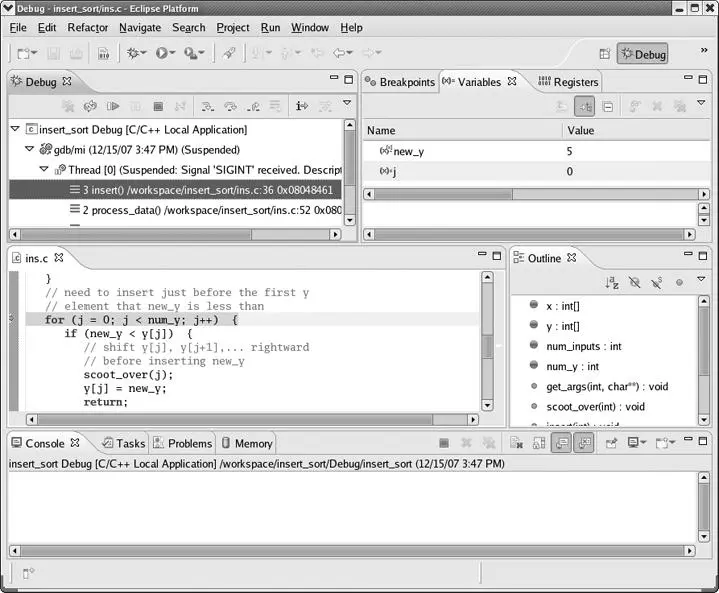Toggle Show Type Names in Variables view

point(562,105)
